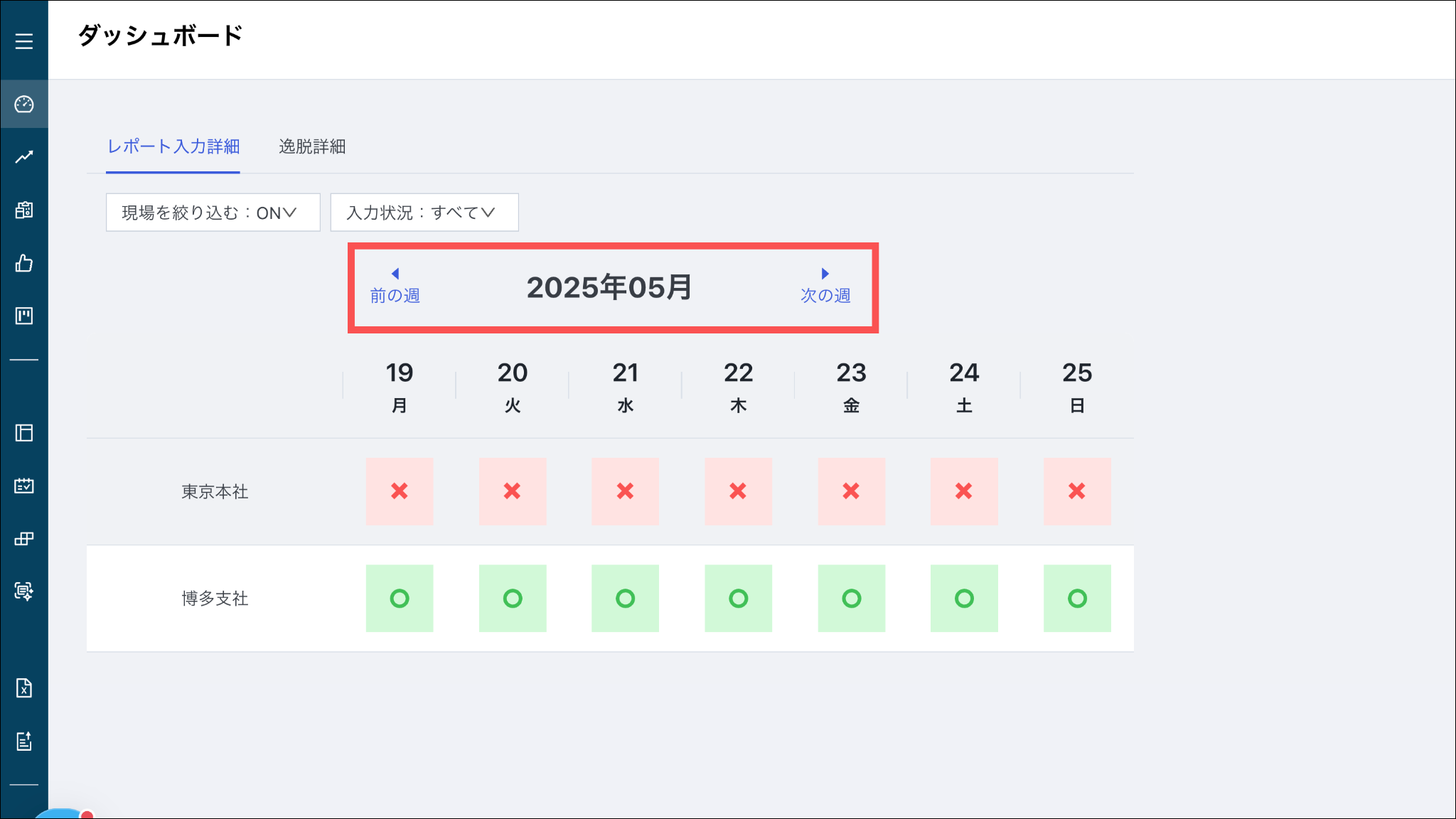
Task: Open the Excel file export icon
Action: (24, 688)
